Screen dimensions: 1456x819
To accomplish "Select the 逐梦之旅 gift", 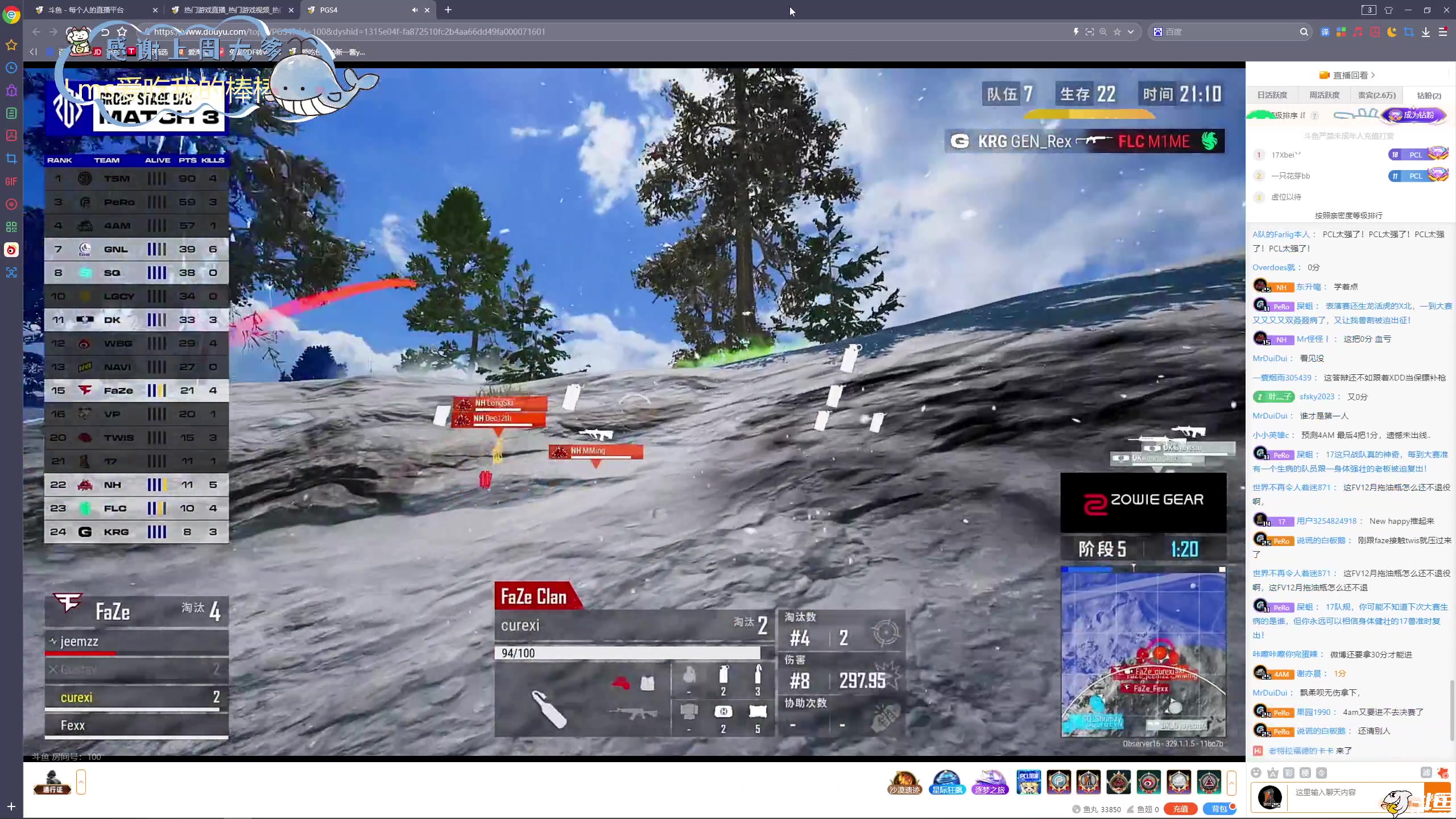I will tap(990, 782).
